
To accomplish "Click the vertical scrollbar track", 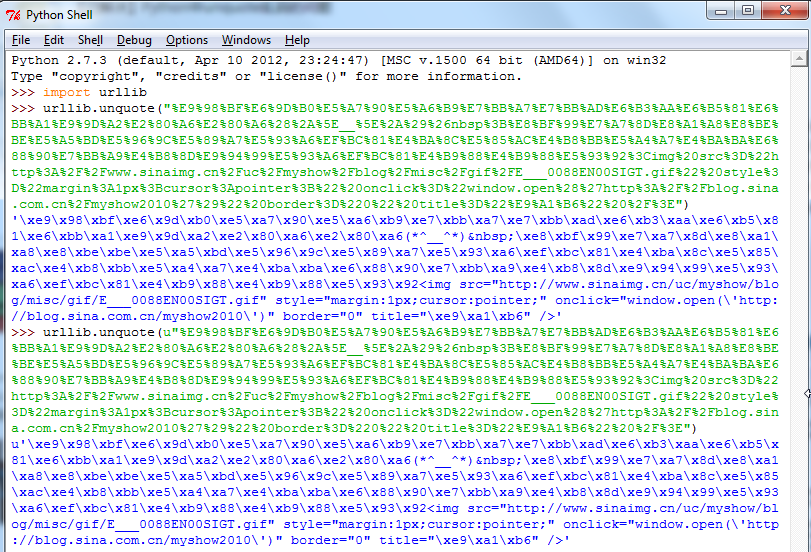I will point(799,310).
